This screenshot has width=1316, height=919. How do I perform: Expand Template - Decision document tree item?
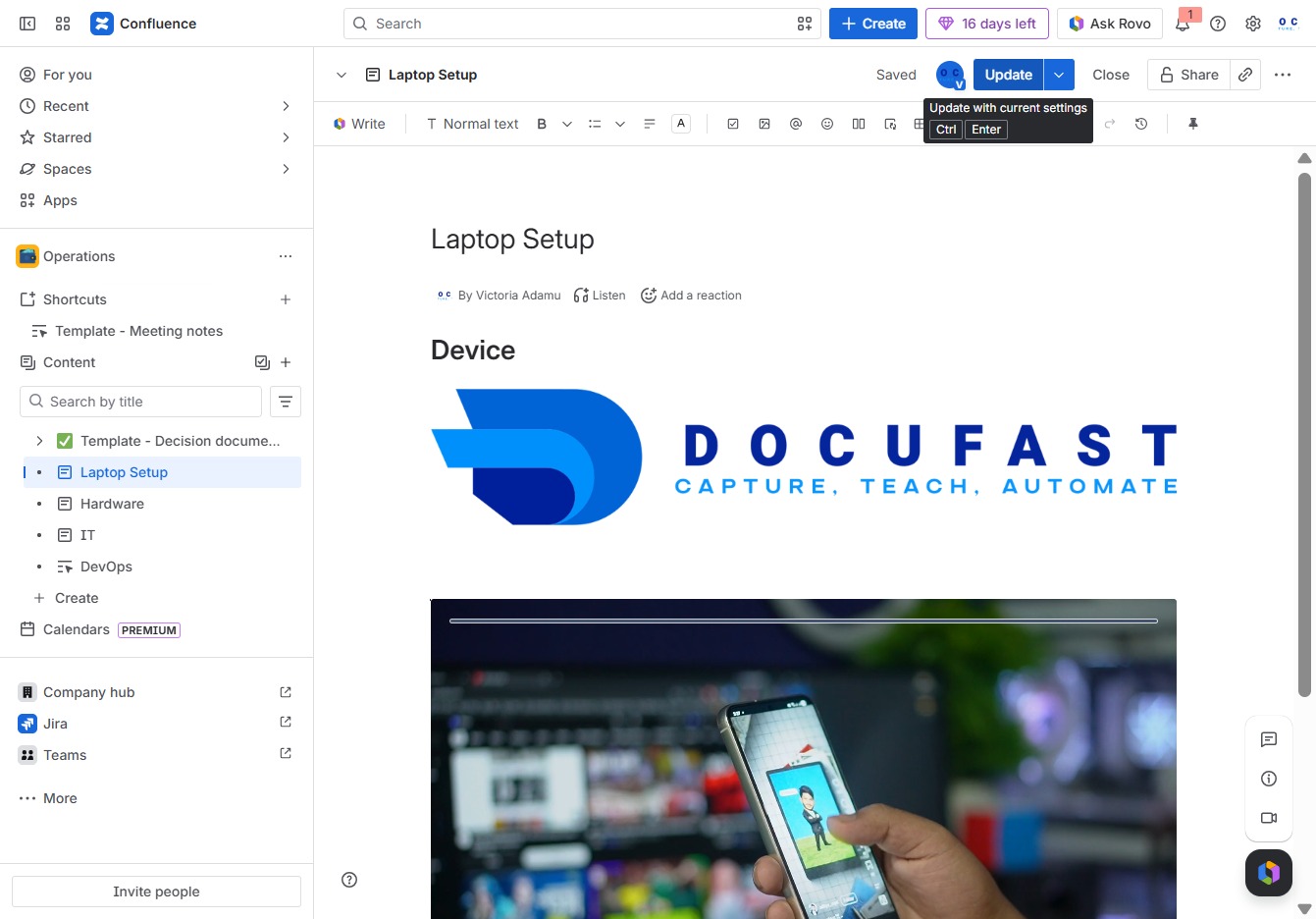tap(39, 441)
